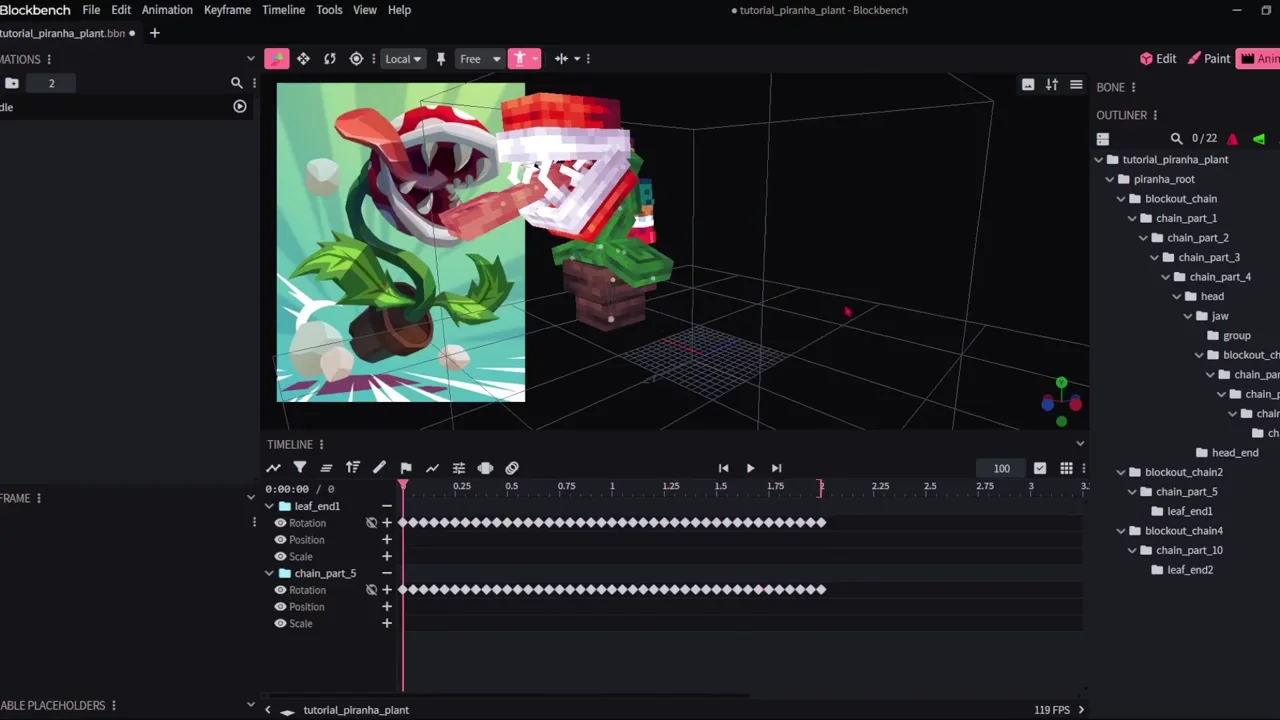The height and width of the screenshot is (720, 1280).
Task: Click the red triangle outliner icon
Action: (x=1232, y=139)
